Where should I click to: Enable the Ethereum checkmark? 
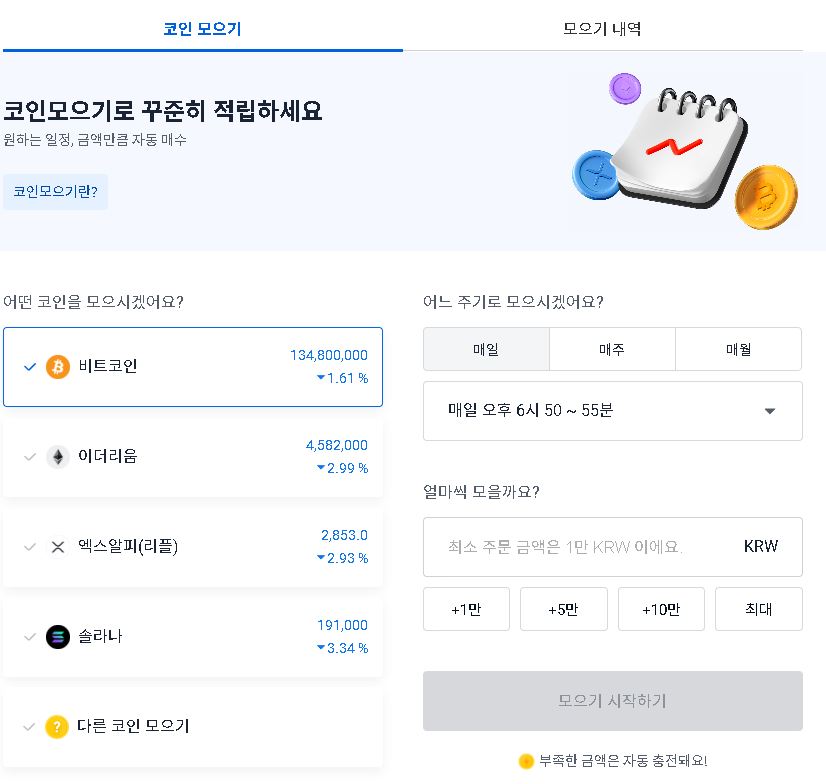tap(29, 457)
